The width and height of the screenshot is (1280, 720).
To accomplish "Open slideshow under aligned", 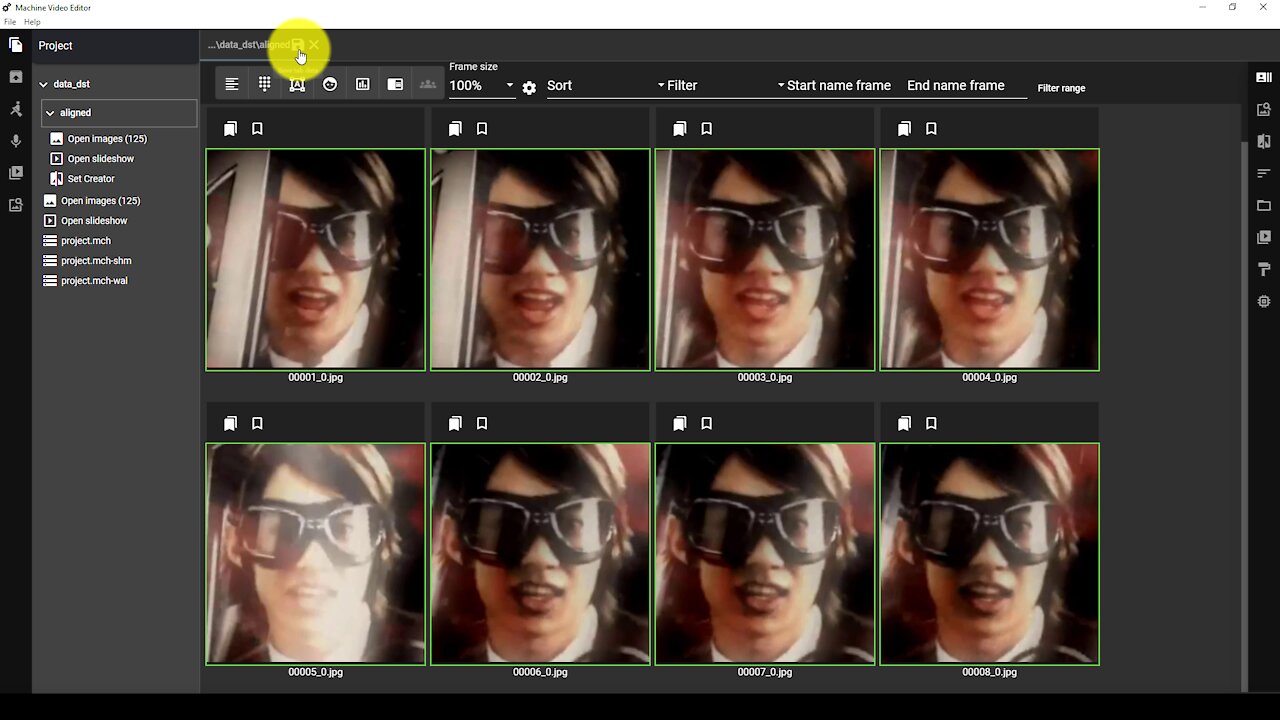I will [x=100, y=159].
